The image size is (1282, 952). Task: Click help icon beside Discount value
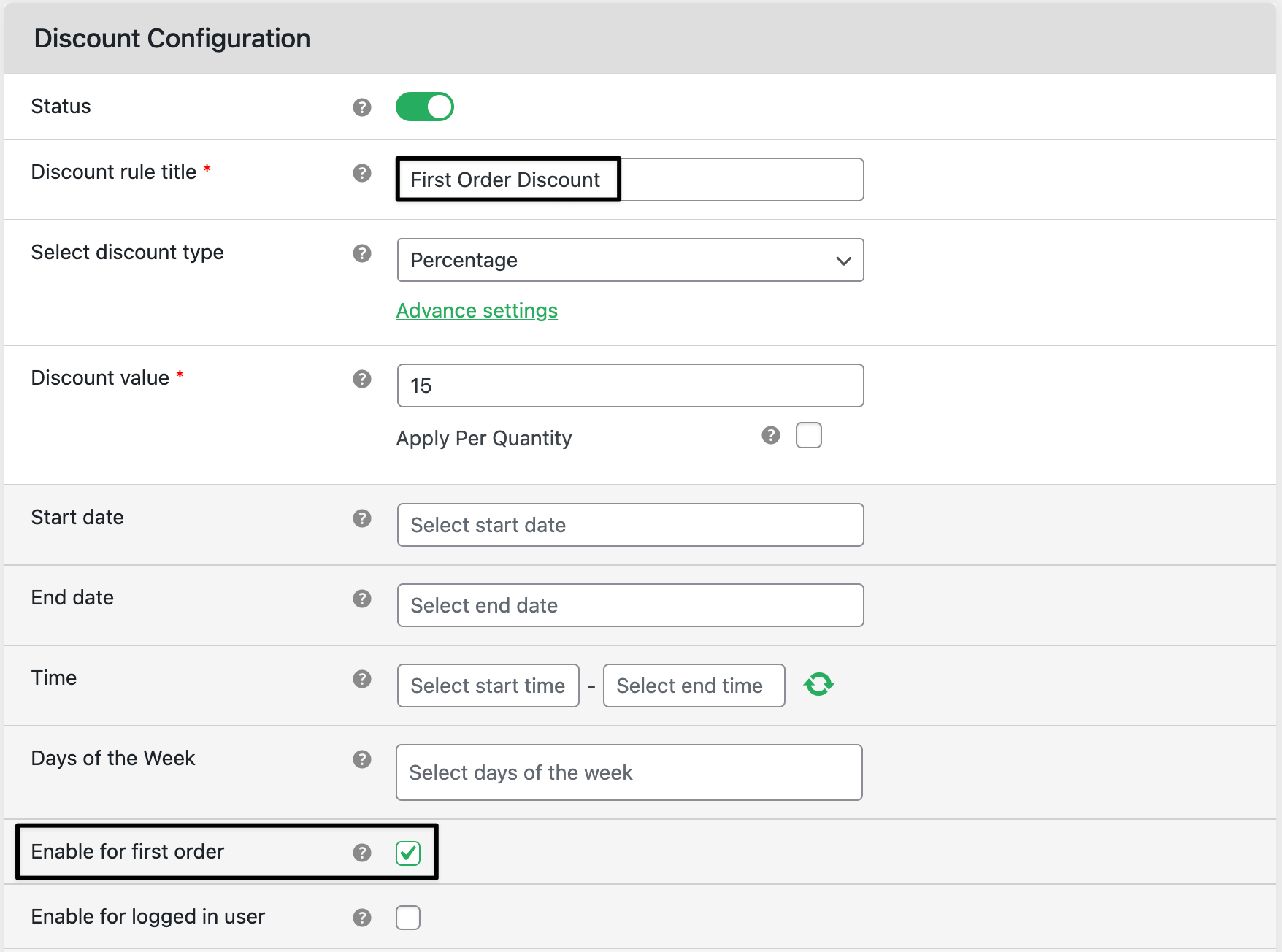click(362, 379)
